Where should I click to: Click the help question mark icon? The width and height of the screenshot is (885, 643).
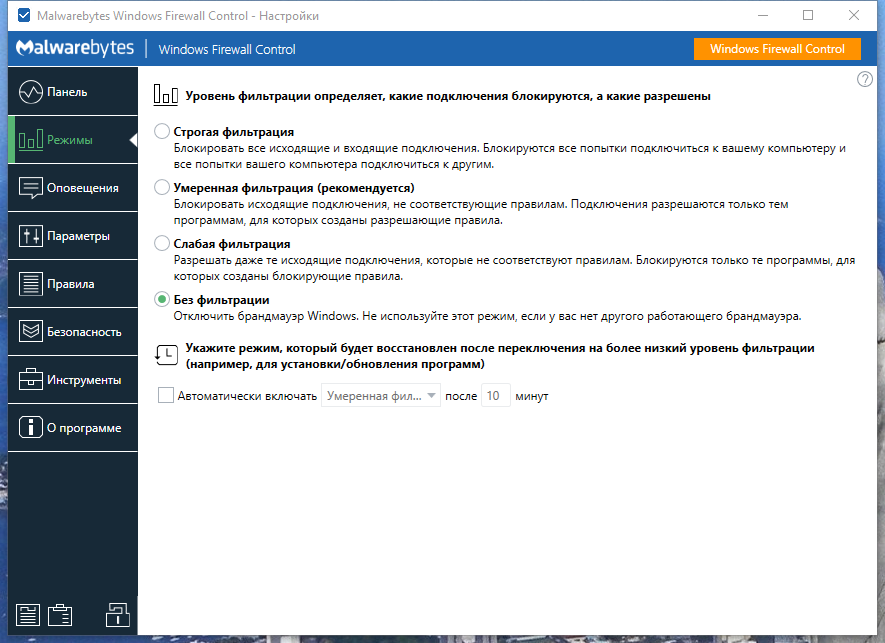[865, 79]
